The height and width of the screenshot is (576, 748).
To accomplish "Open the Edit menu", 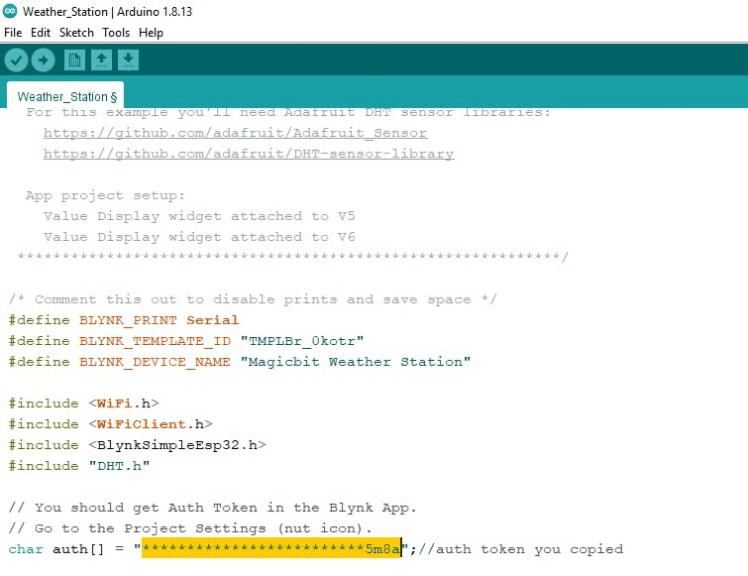I will (x=41, y=32).
